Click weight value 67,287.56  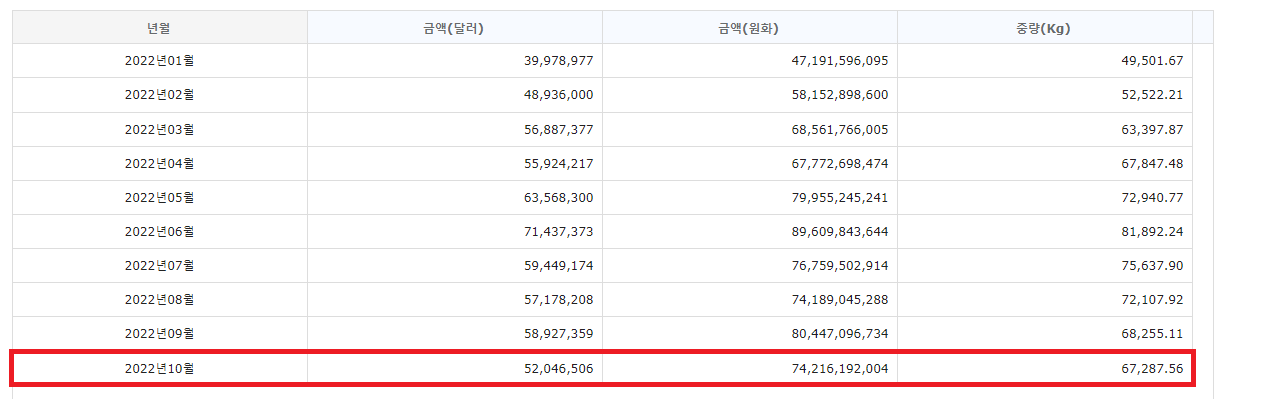click(x=1153, y=368)
